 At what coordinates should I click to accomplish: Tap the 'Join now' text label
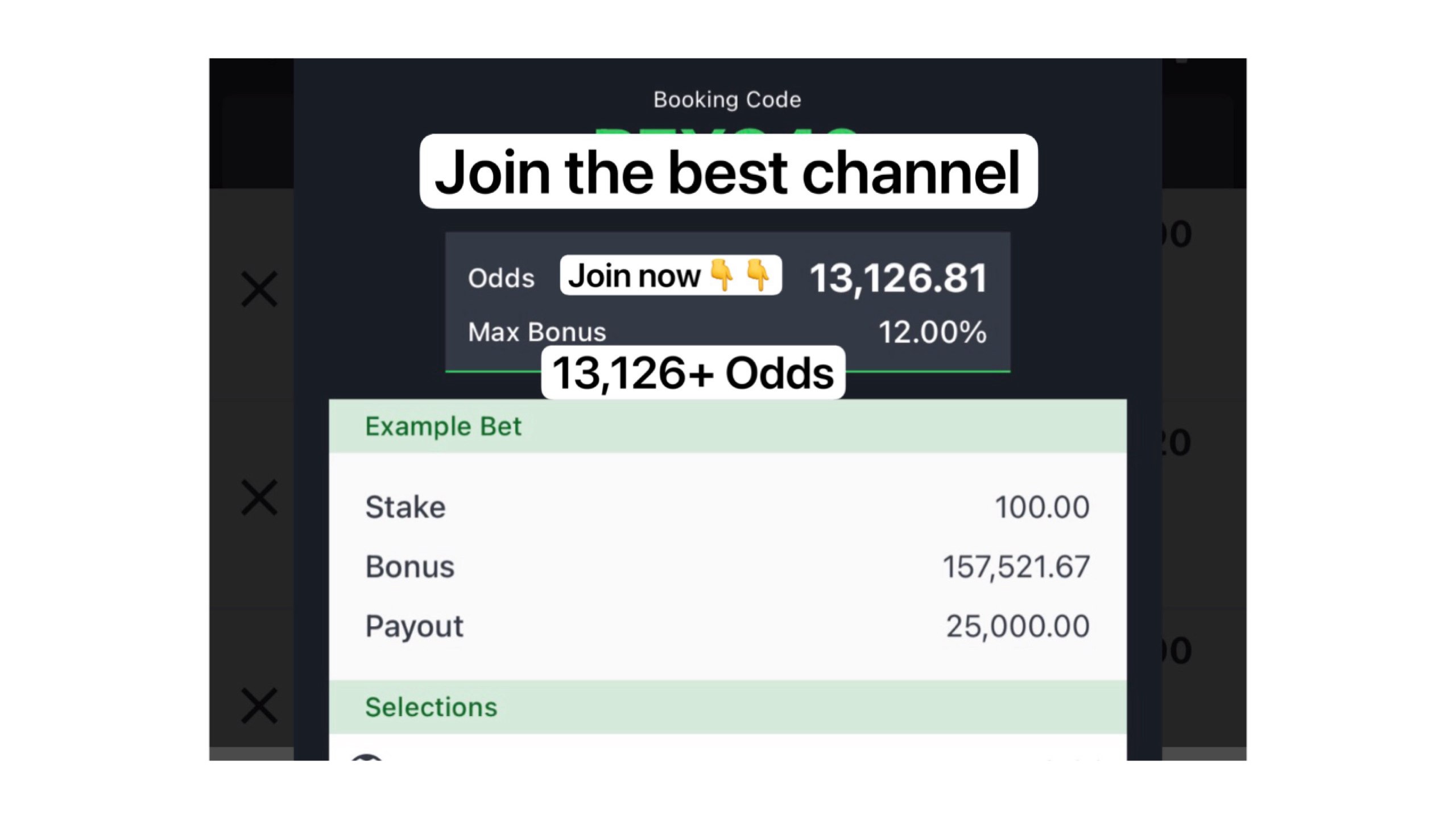point(634,276)
